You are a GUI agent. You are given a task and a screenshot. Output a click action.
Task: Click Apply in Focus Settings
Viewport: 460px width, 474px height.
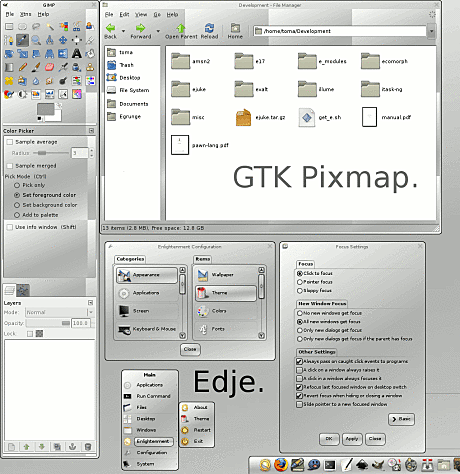point(352,439)
